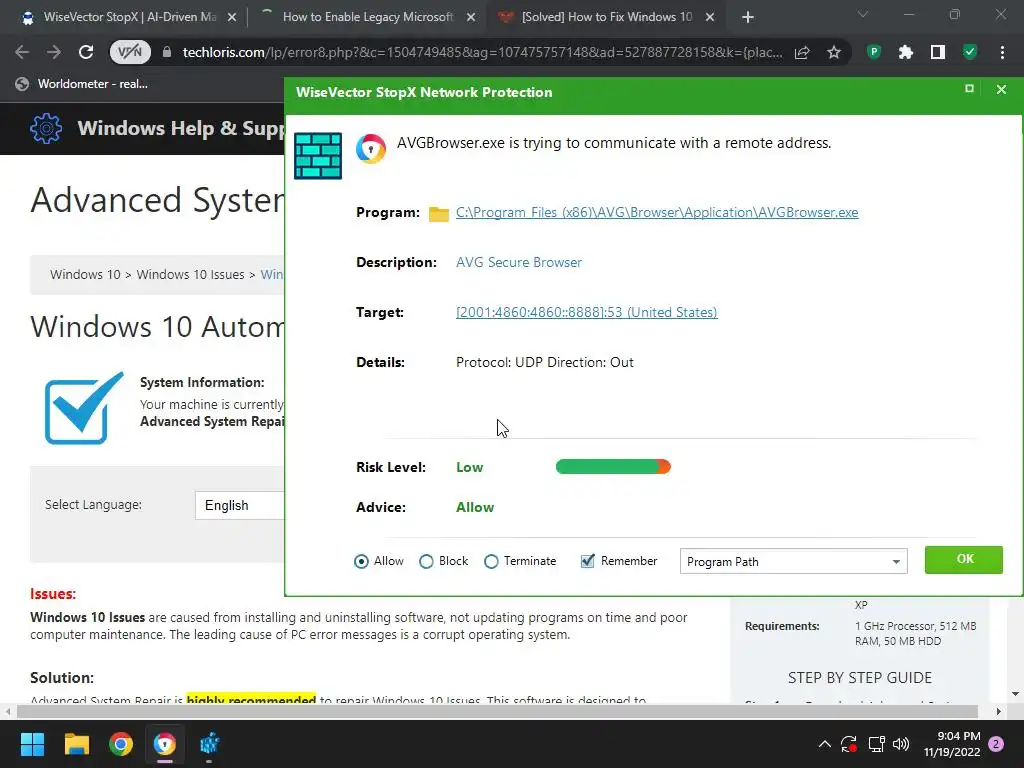Click the blue checkmark System Information image

[84, 408]
